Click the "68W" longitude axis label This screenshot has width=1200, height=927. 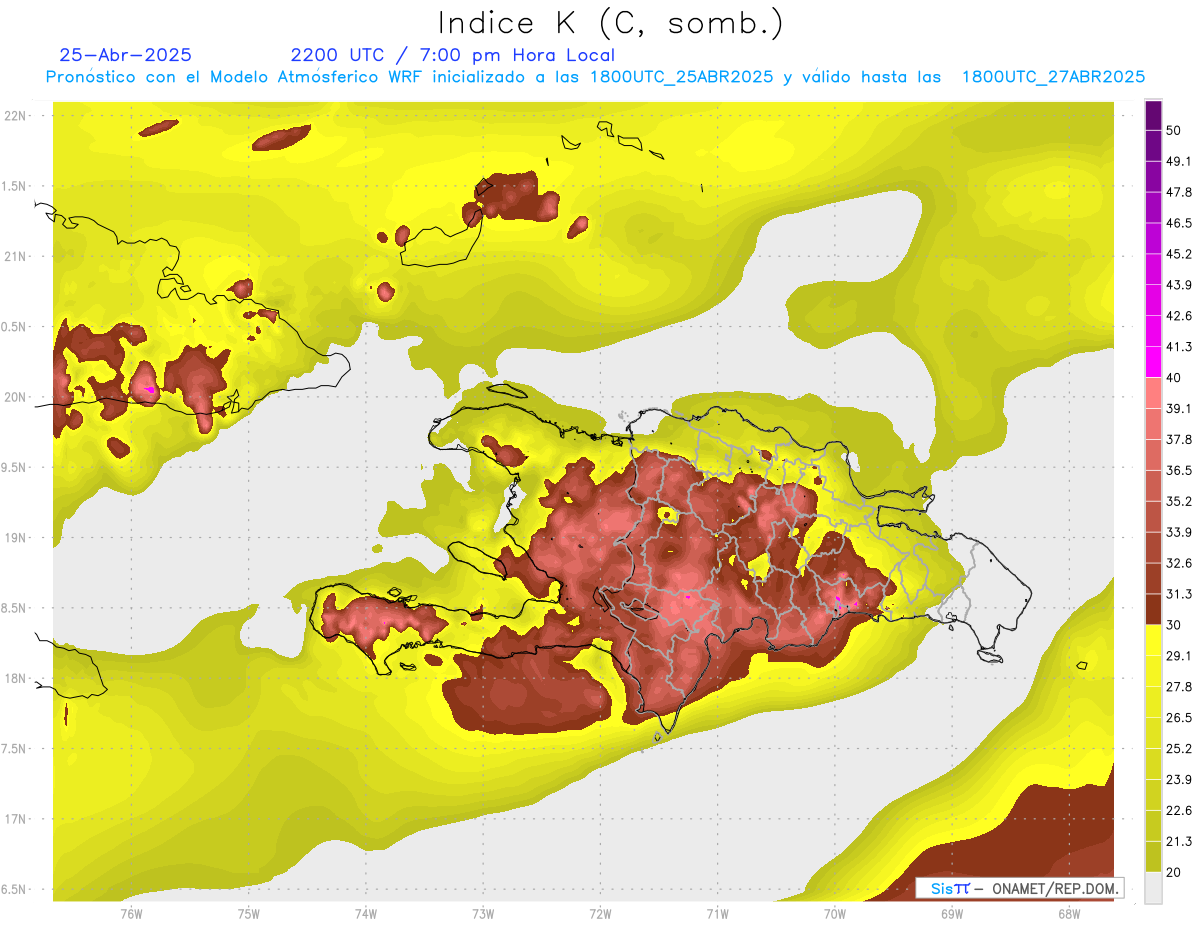(1068, 913)
